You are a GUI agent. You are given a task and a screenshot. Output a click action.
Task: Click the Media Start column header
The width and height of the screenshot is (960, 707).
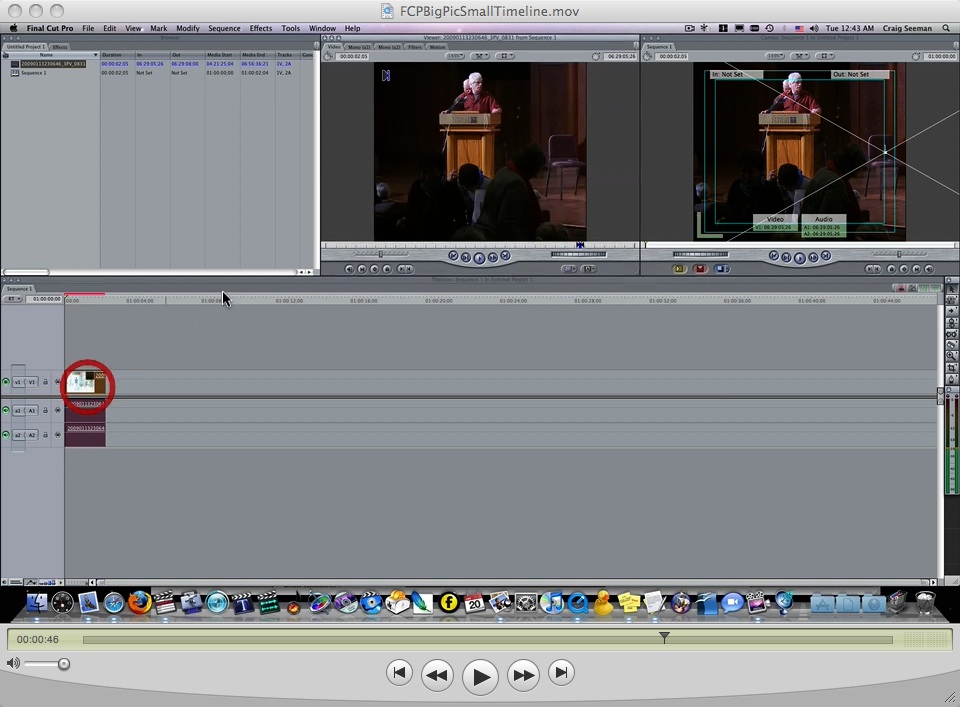tap(222, 55)
